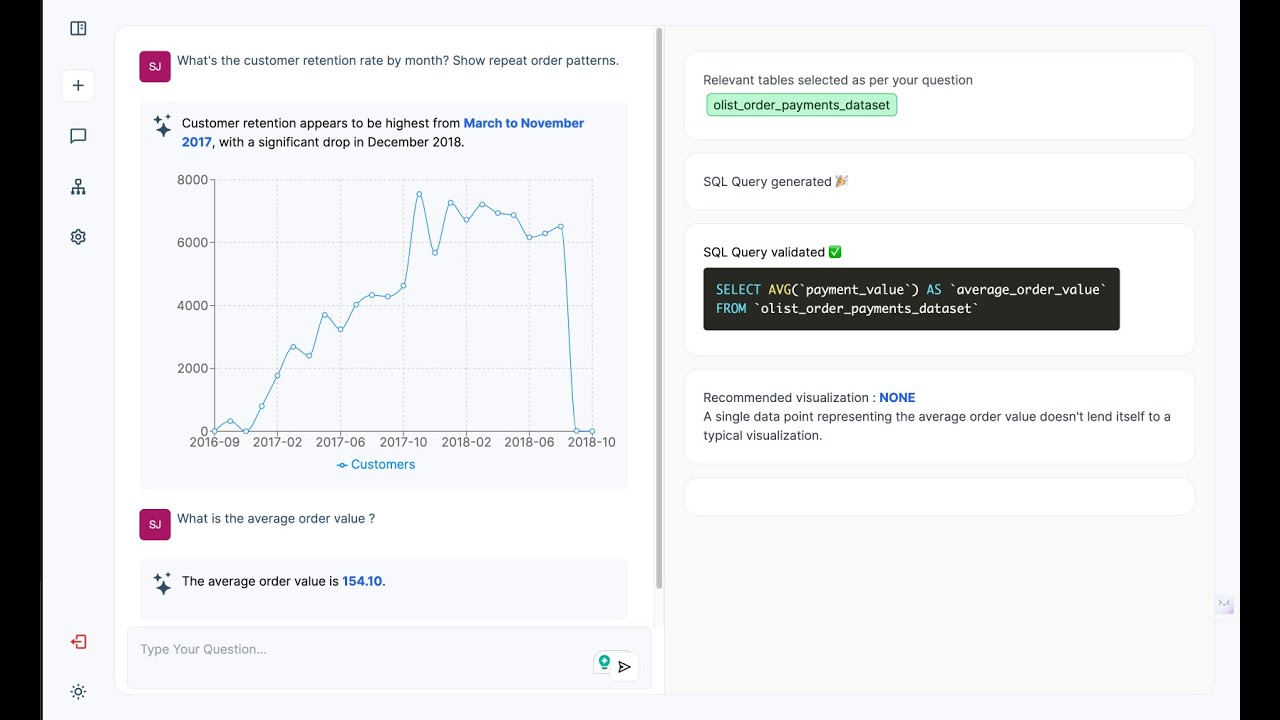Click the 154.10 highlighted value
This screenshot has width=1280, height=720.
362,581
